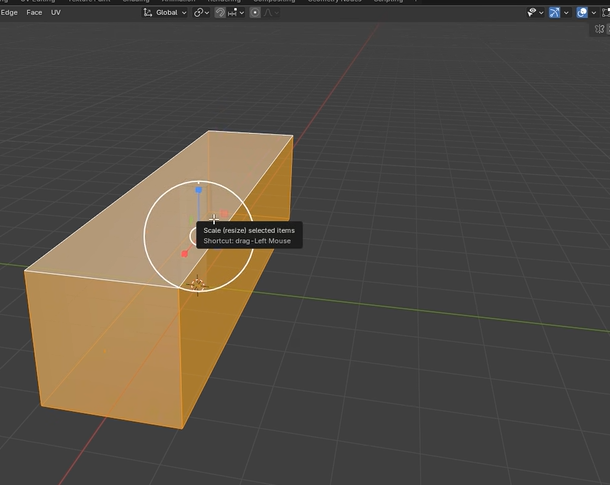Open the UV menu
The width and height of the screenshot is (610, 485).
tap(56, 12)
